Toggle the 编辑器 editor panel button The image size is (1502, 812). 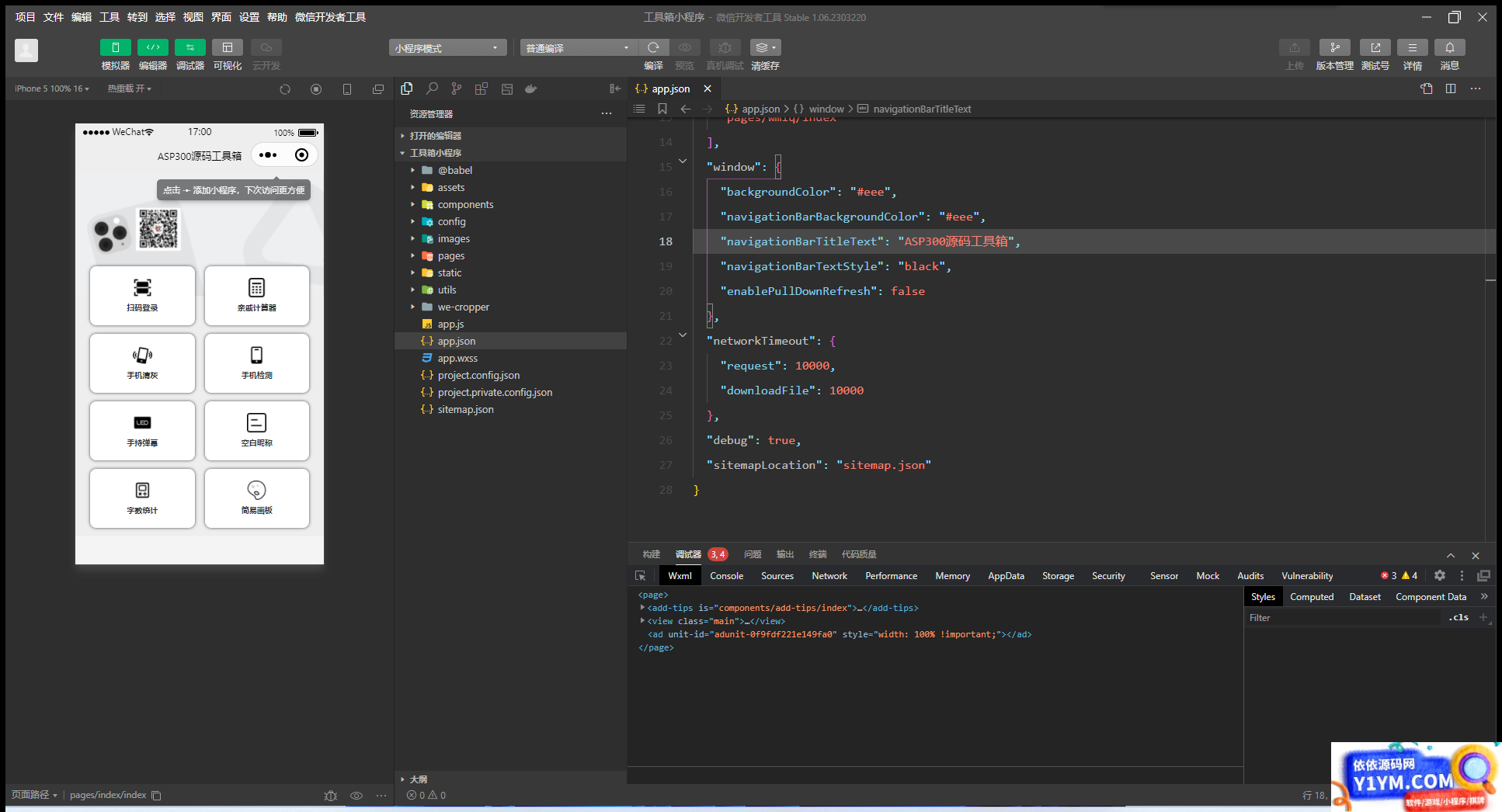point(153,47)
